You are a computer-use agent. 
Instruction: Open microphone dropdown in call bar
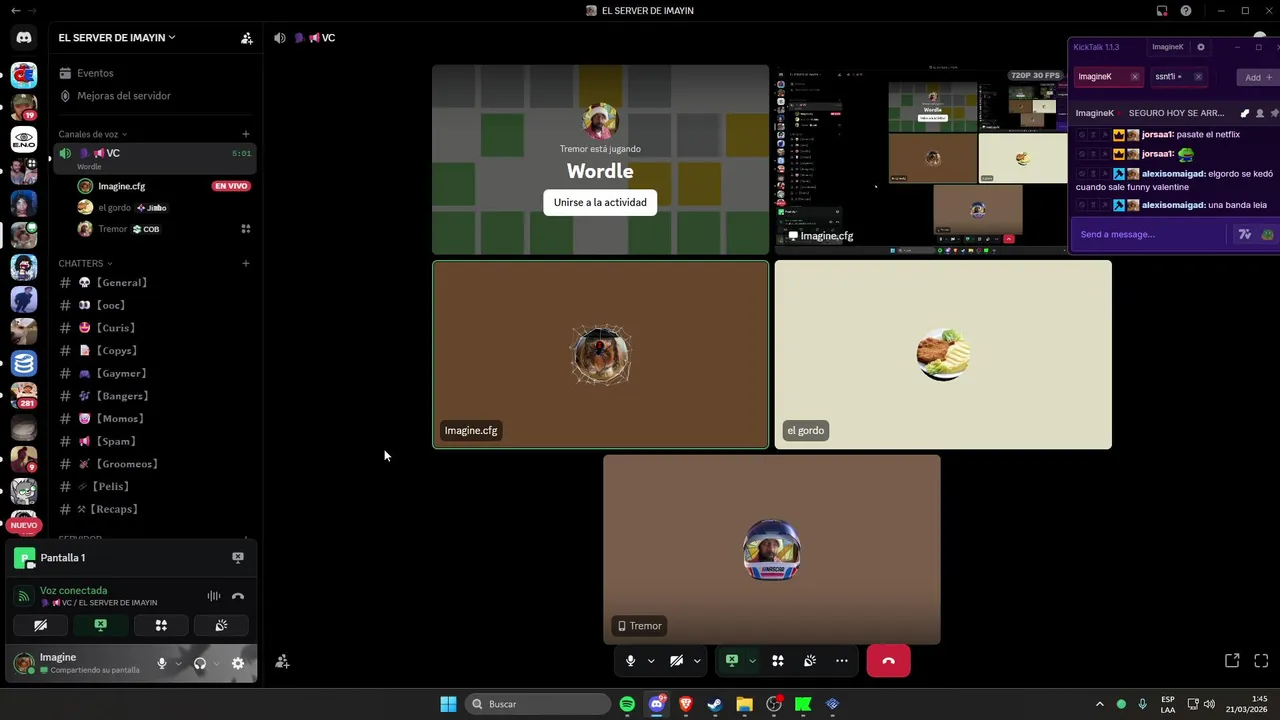651,661
